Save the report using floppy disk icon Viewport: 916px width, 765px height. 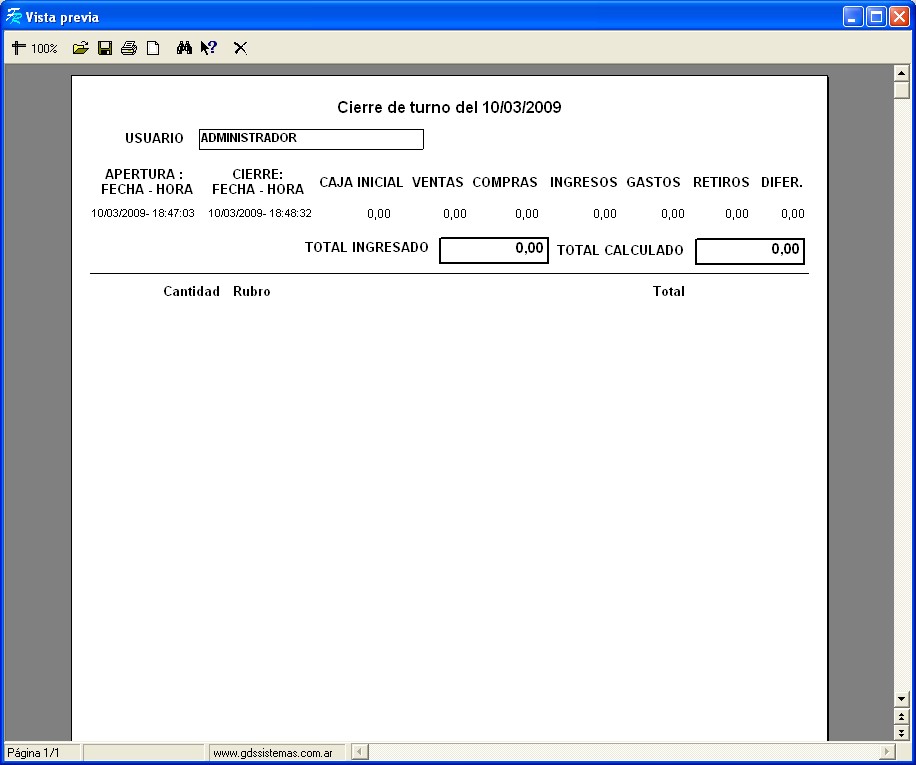pyautogui.click(x=105, y=48)
